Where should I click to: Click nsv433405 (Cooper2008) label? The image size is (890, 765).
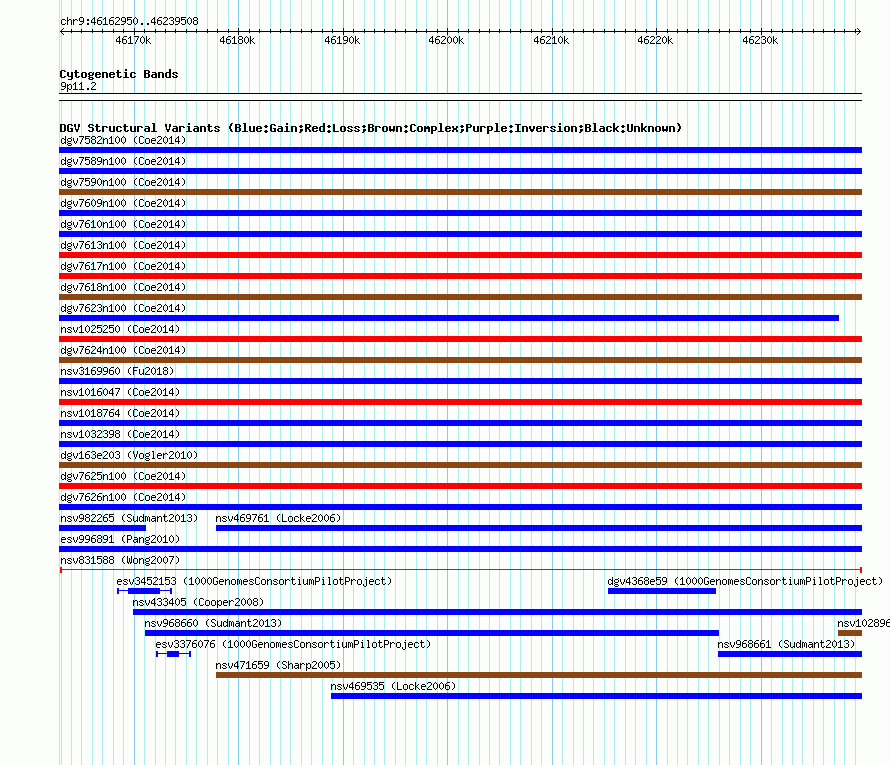198,602
